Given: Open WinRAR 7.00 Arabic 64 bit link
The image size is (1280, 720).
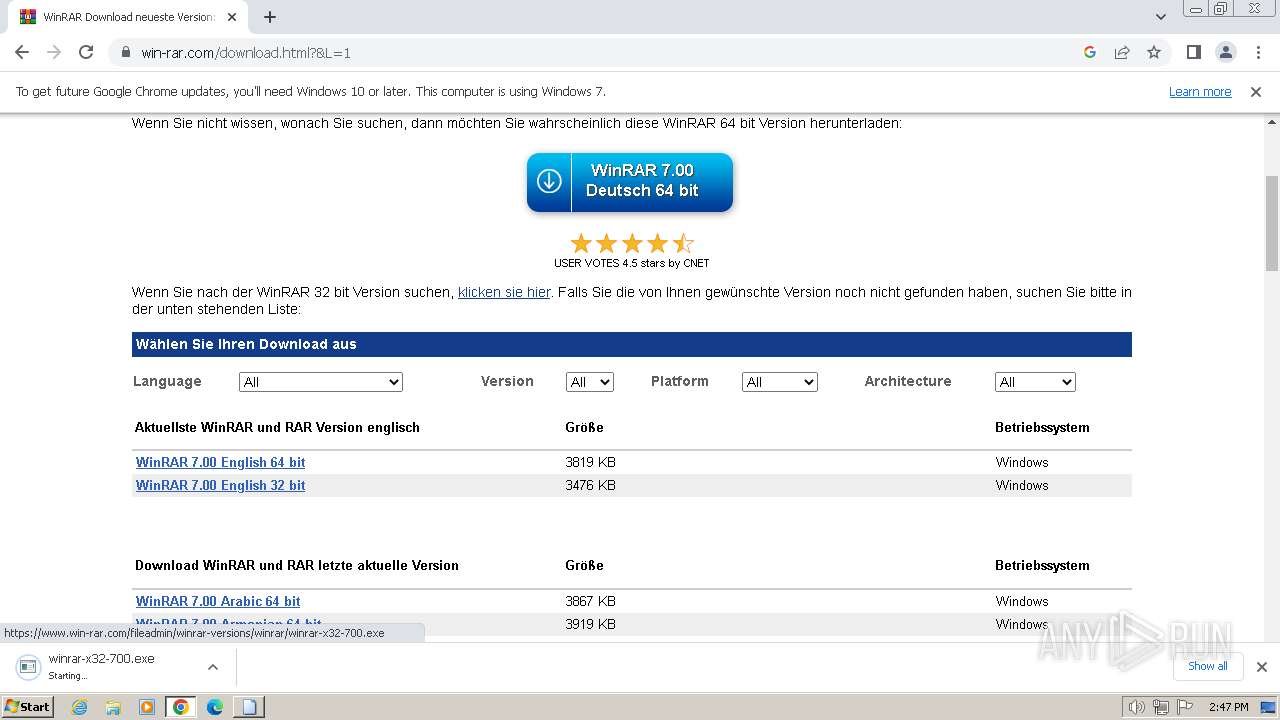Looking at the screenshot, I should 218,601.
